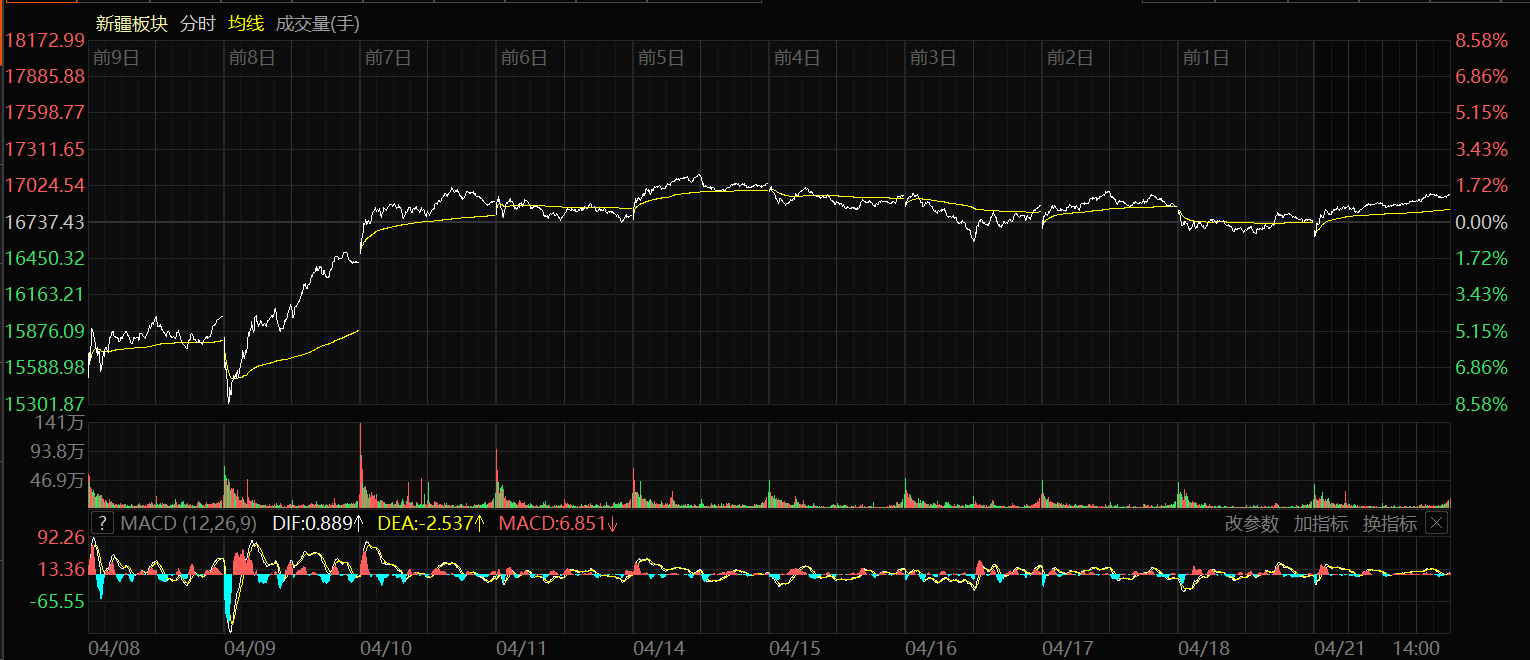Click the green 5.15% percentage label
The image size is (1530, 660).
pyautogui.click(x=1481, y=331)
